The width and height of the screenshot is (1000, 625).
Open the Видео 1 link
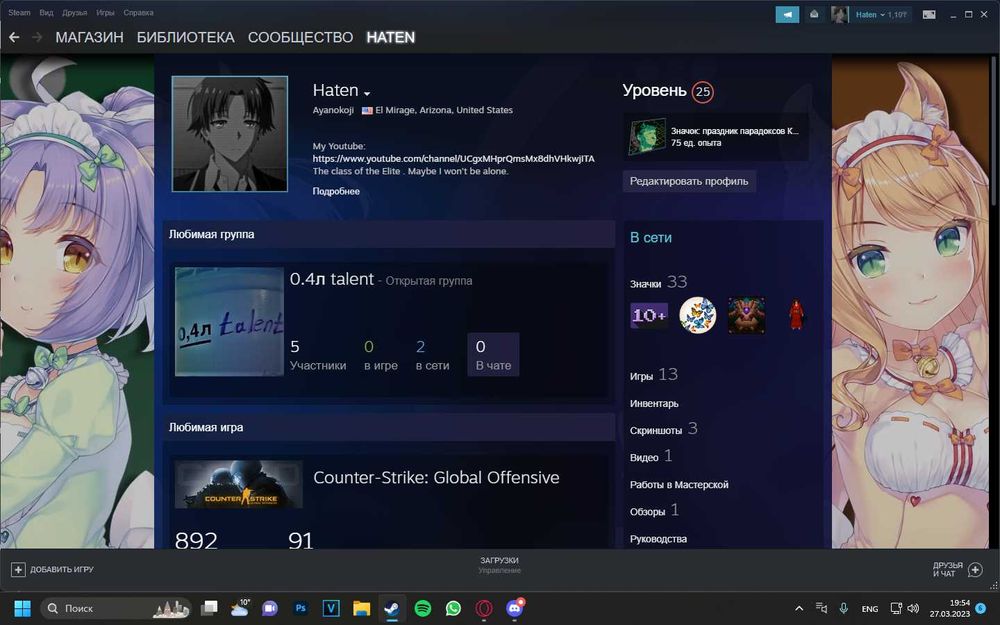651,457
